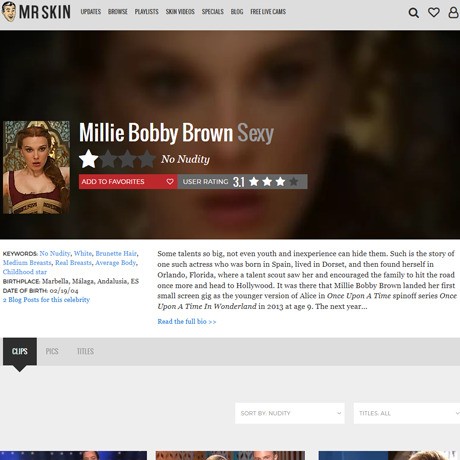
Task: Click the profile portrait thumbnail
Action: click(x=36, y=167)
